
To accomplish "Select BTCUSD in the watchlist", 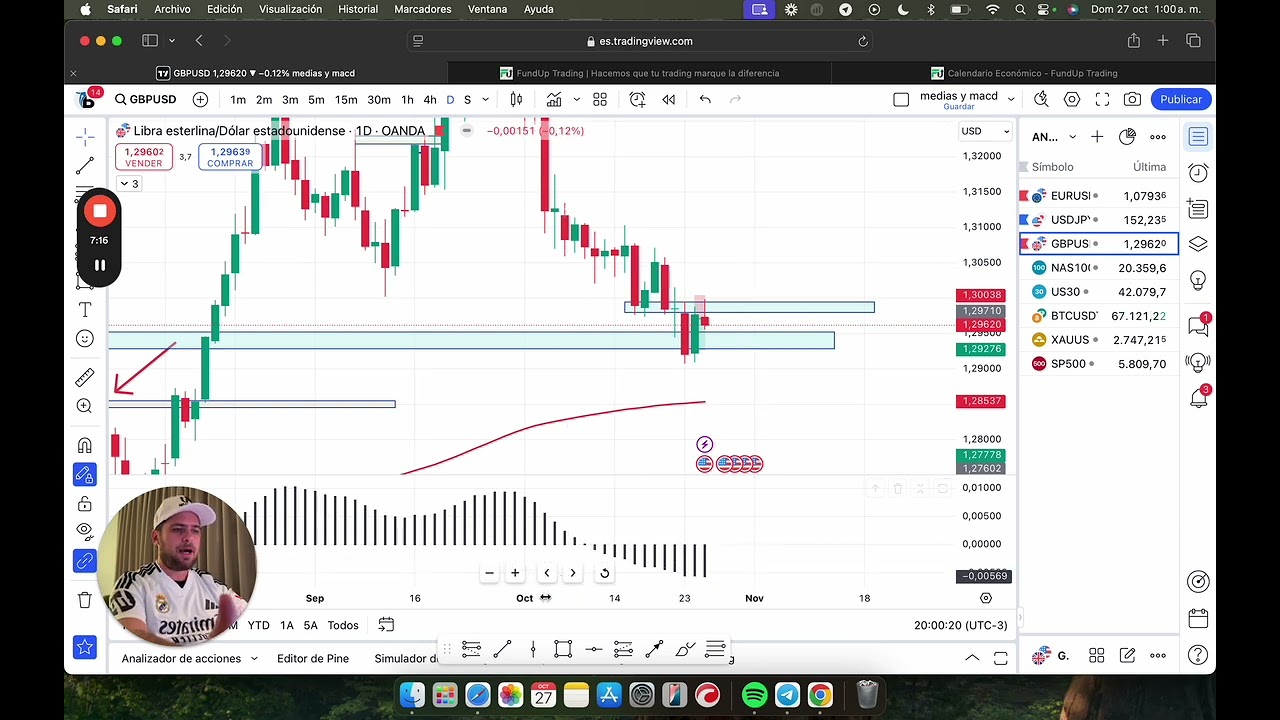I will coord(1098,316).
